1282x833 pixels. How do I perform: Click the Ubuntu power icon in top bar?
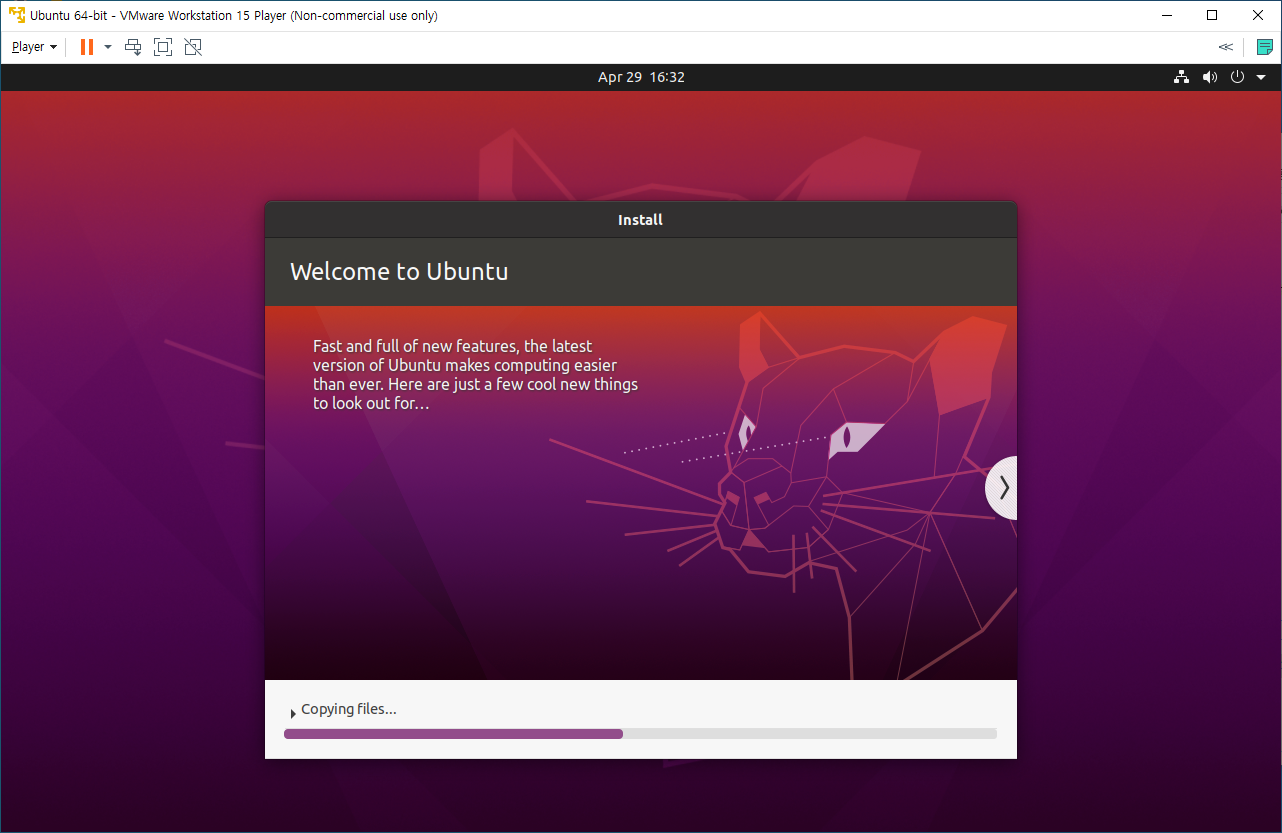click(1237, 77)
